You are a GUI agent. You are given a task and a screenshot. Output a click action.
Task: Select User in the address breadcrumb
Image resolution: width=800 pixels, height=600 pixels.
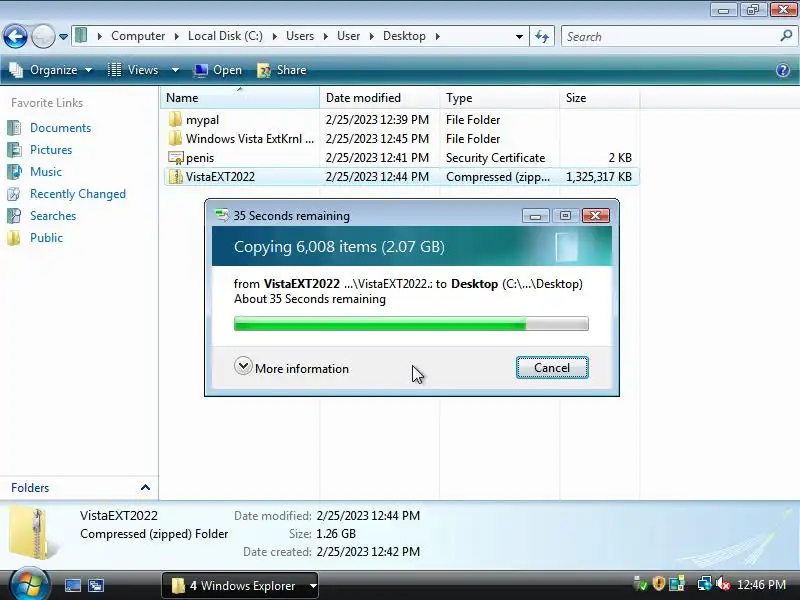coord(348,36)
